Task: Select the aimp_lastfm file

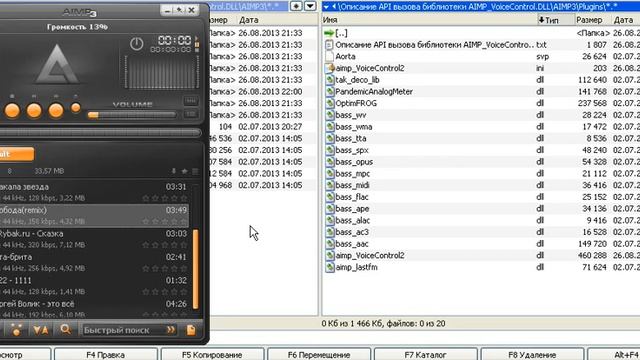Action: pos(356,267)
